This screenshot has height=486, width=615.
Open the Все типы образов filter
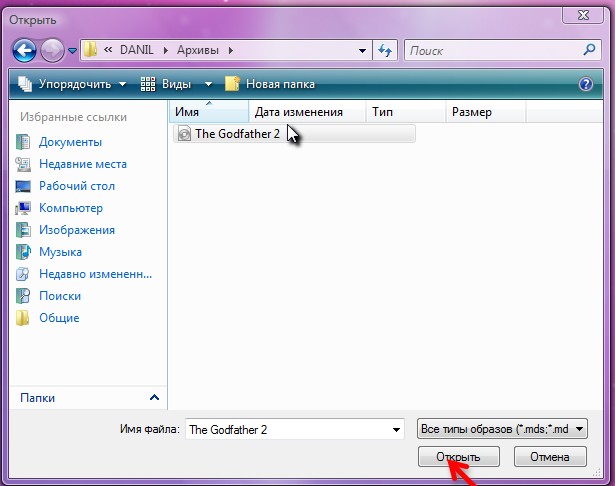tap(502, 429)
